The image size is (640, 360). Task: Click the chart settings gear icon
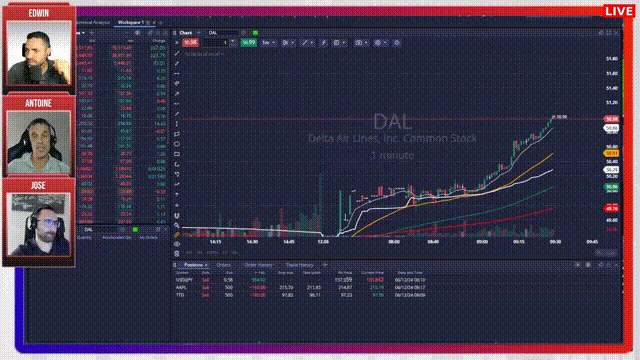(x=397, y=42)
